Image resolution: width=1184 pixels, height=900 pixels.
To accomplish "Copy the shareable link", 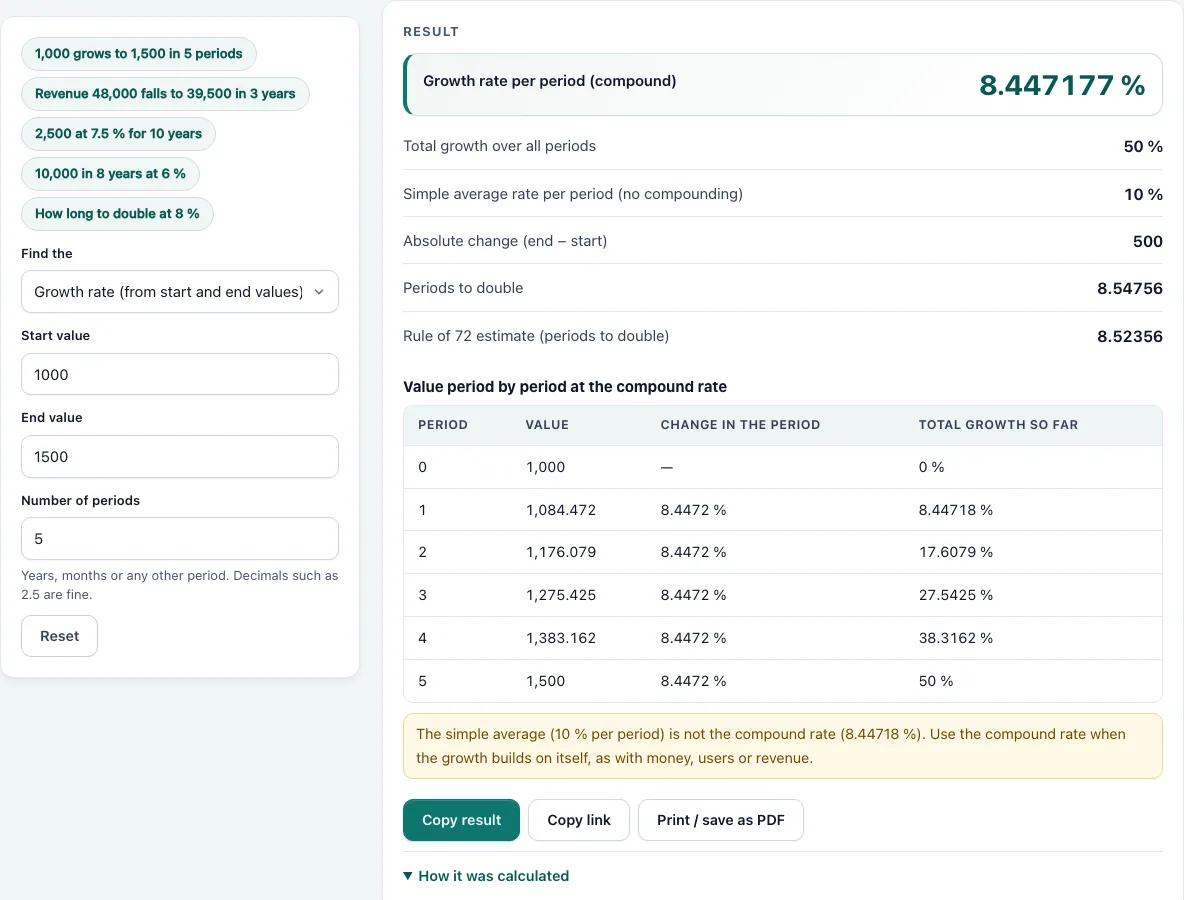I will tap(579, 820).
